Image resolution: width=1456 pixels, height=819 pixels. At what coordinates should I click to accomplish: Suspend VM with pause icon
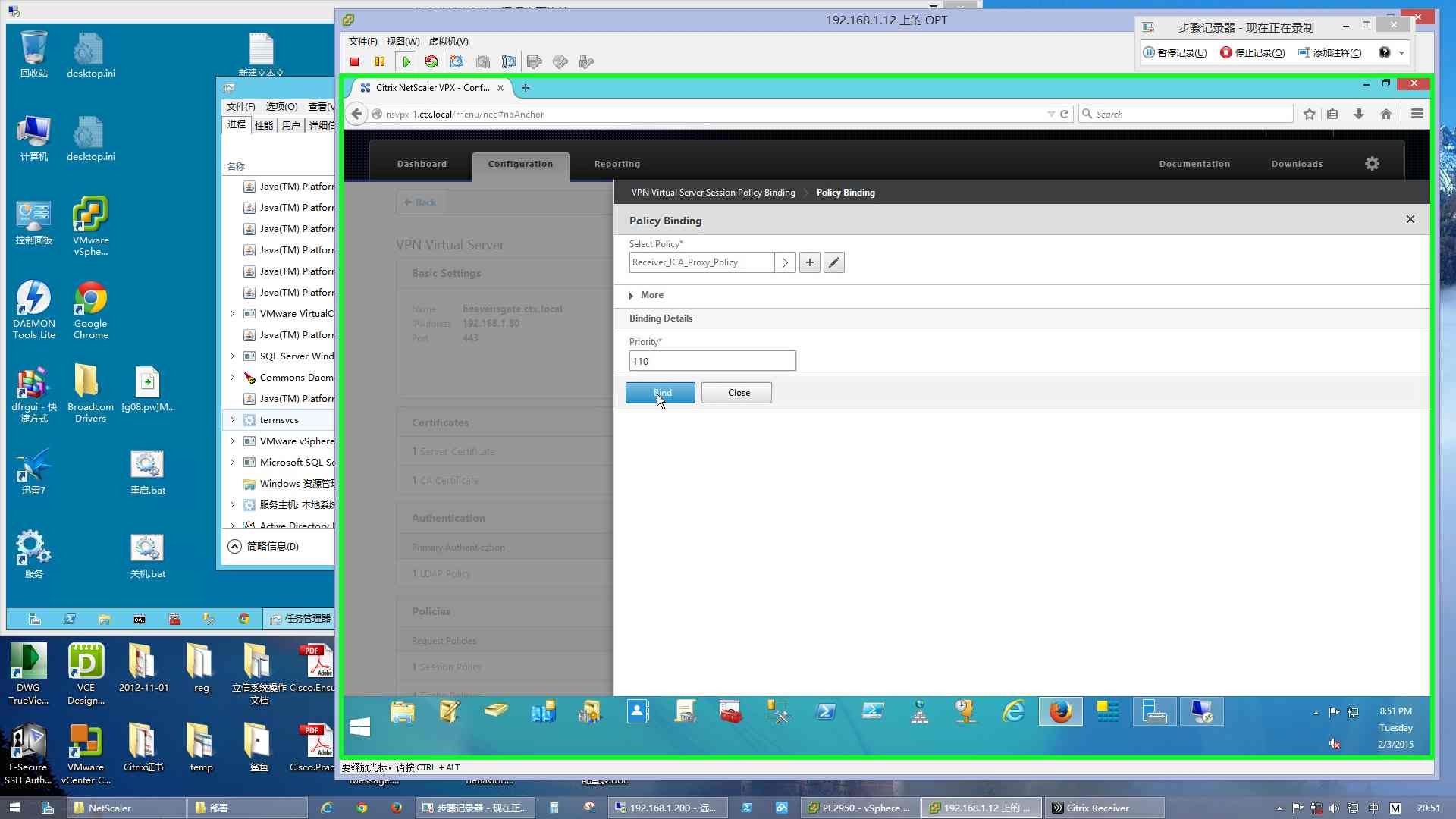[x=380, y=62]
